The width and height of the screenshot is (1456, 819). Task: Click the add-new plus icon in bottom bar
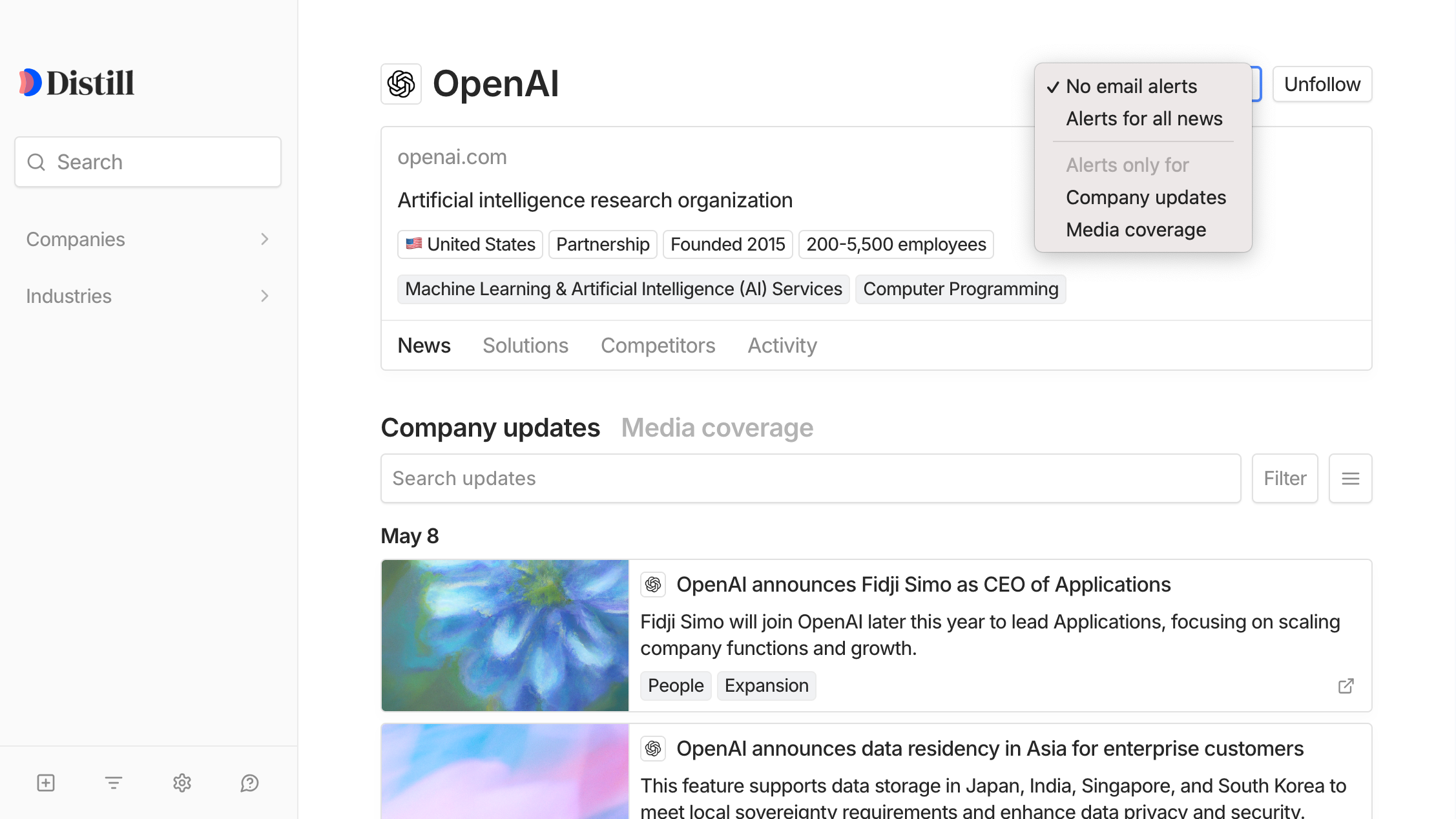46,783
